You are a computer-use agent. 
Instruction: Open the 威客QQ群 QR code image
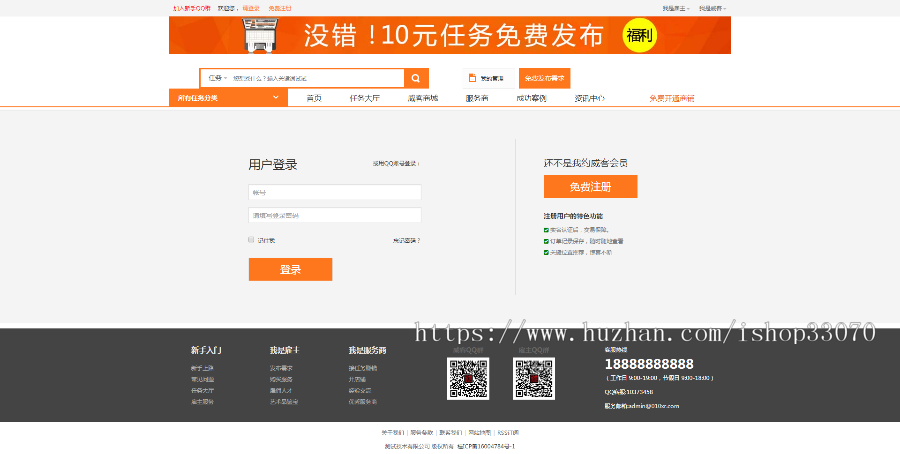pyautogui.click(x=468, y=379)
